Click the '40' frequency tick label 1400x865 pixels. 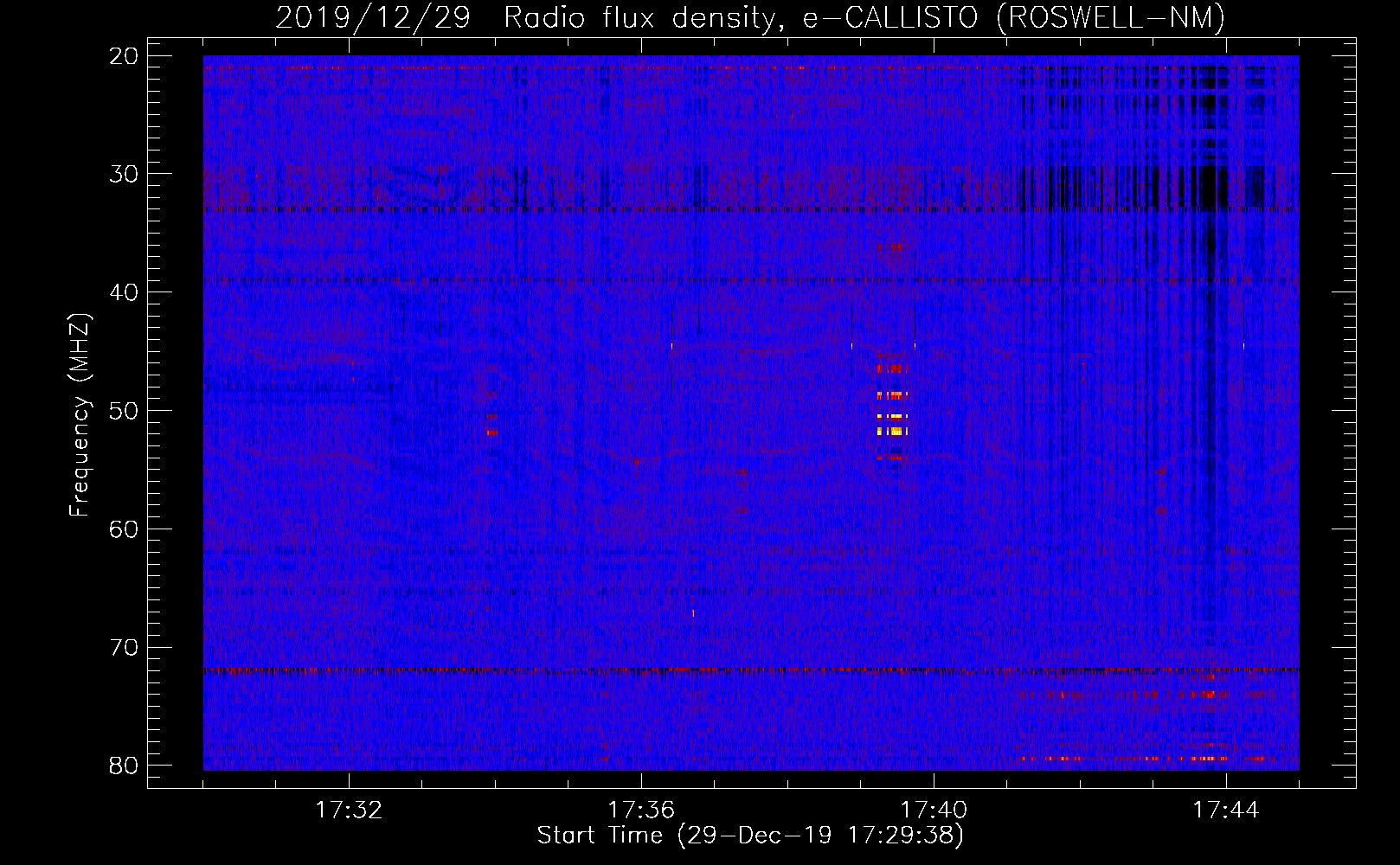125,292
